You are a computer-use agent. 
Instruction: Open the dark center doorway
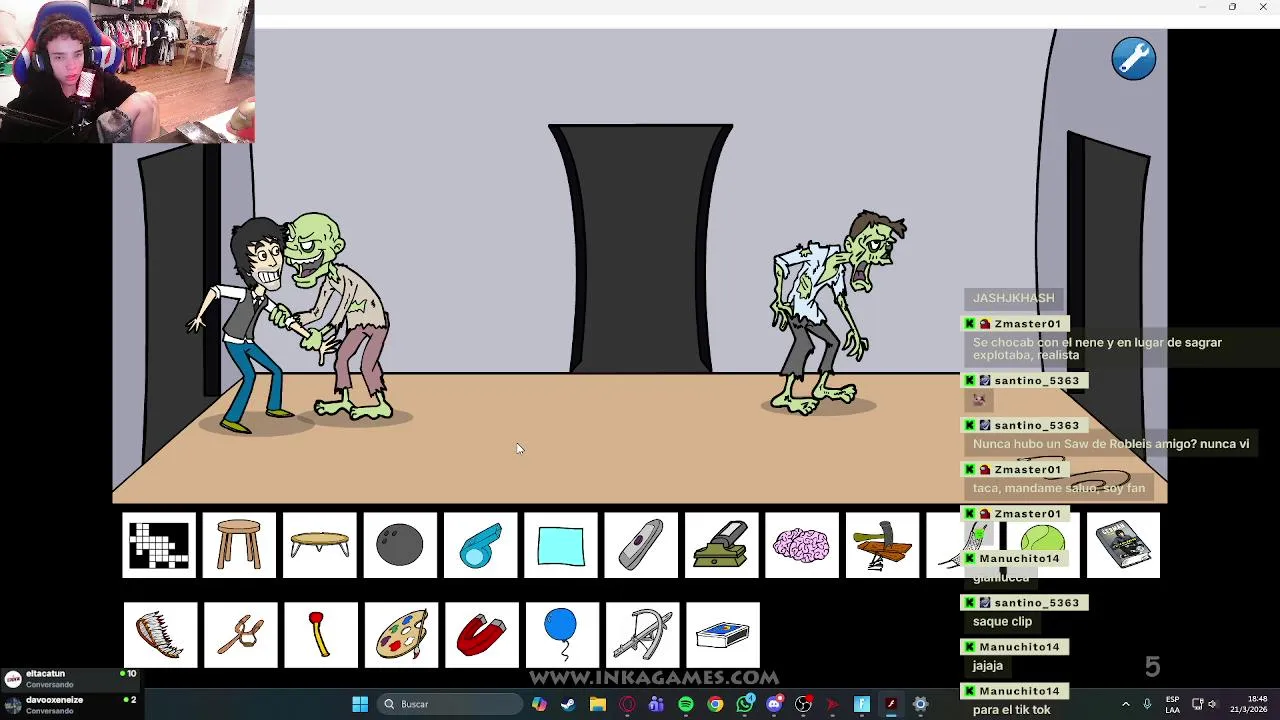click(x=640, y=248)
